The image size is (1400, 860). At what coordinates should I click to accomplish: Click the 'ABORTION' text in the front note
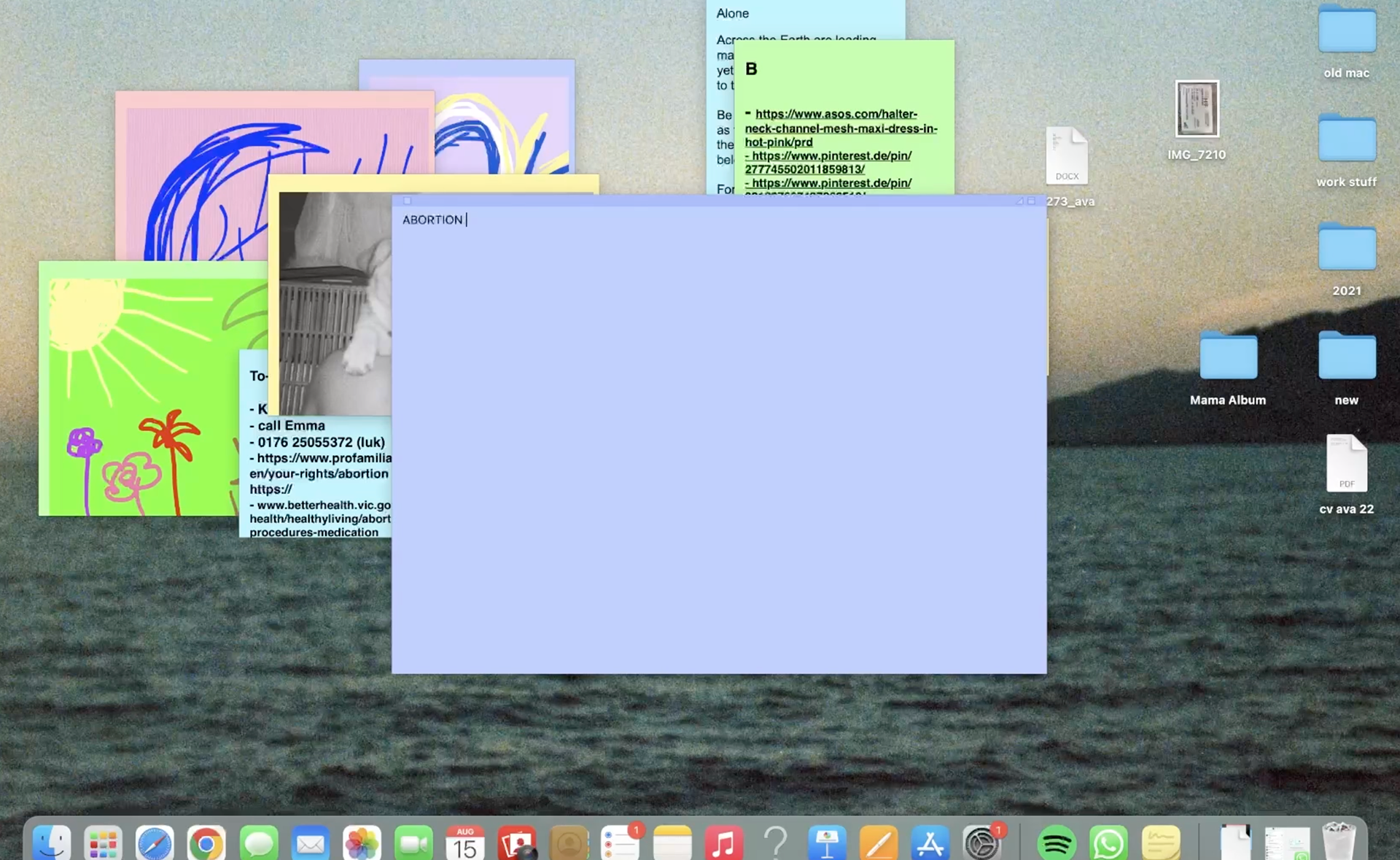click(432, 220)
